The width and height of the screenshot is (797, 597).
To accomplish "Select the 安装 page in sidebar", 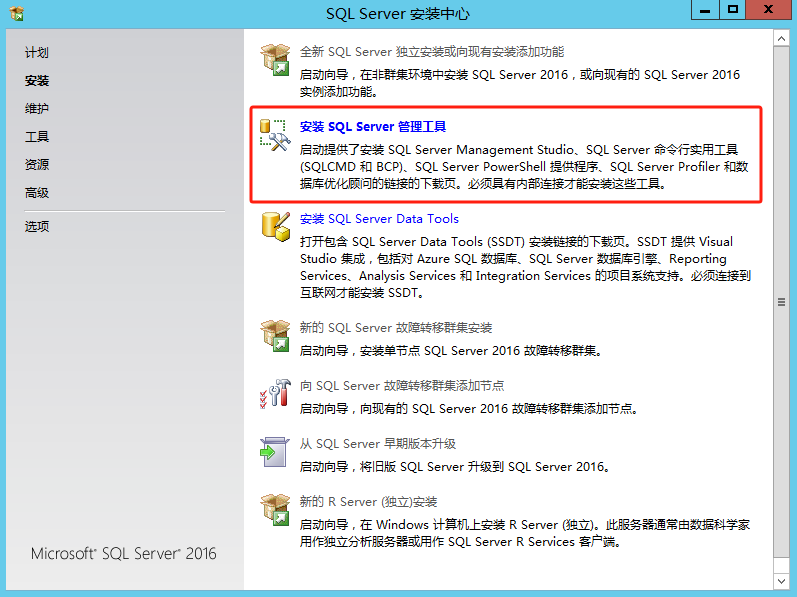I will click(x=37, y=80).
